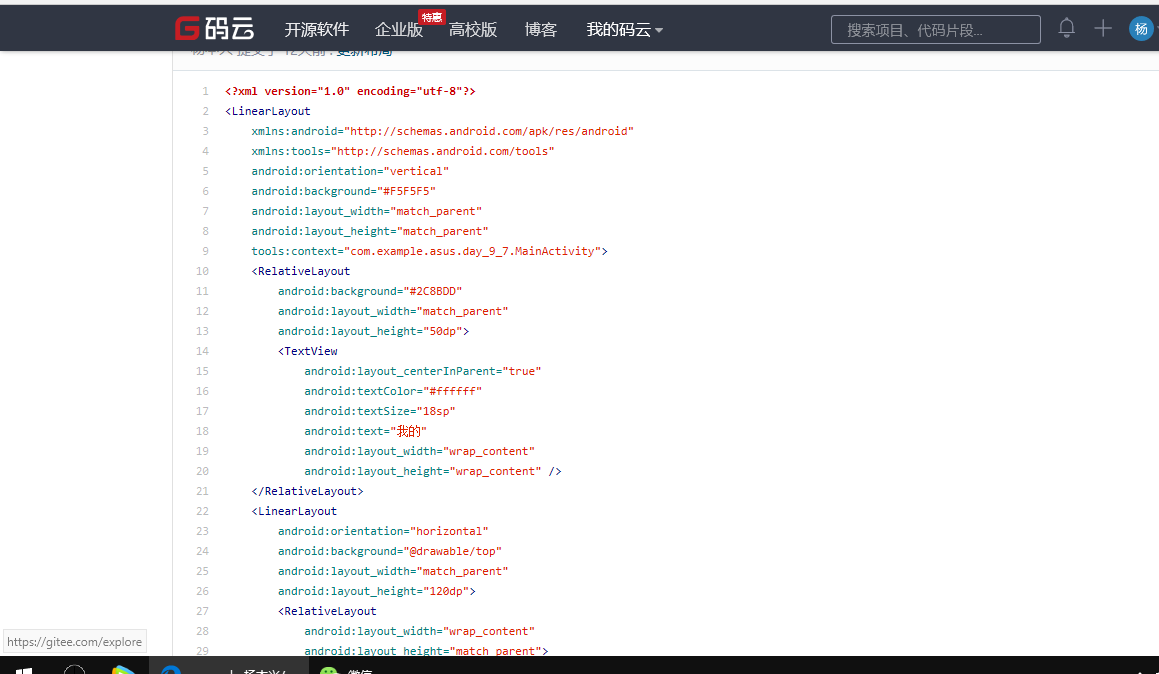The image size is (1159, 674).
Task: Click the android:background="@drawable/top" line
Action: 390,551
